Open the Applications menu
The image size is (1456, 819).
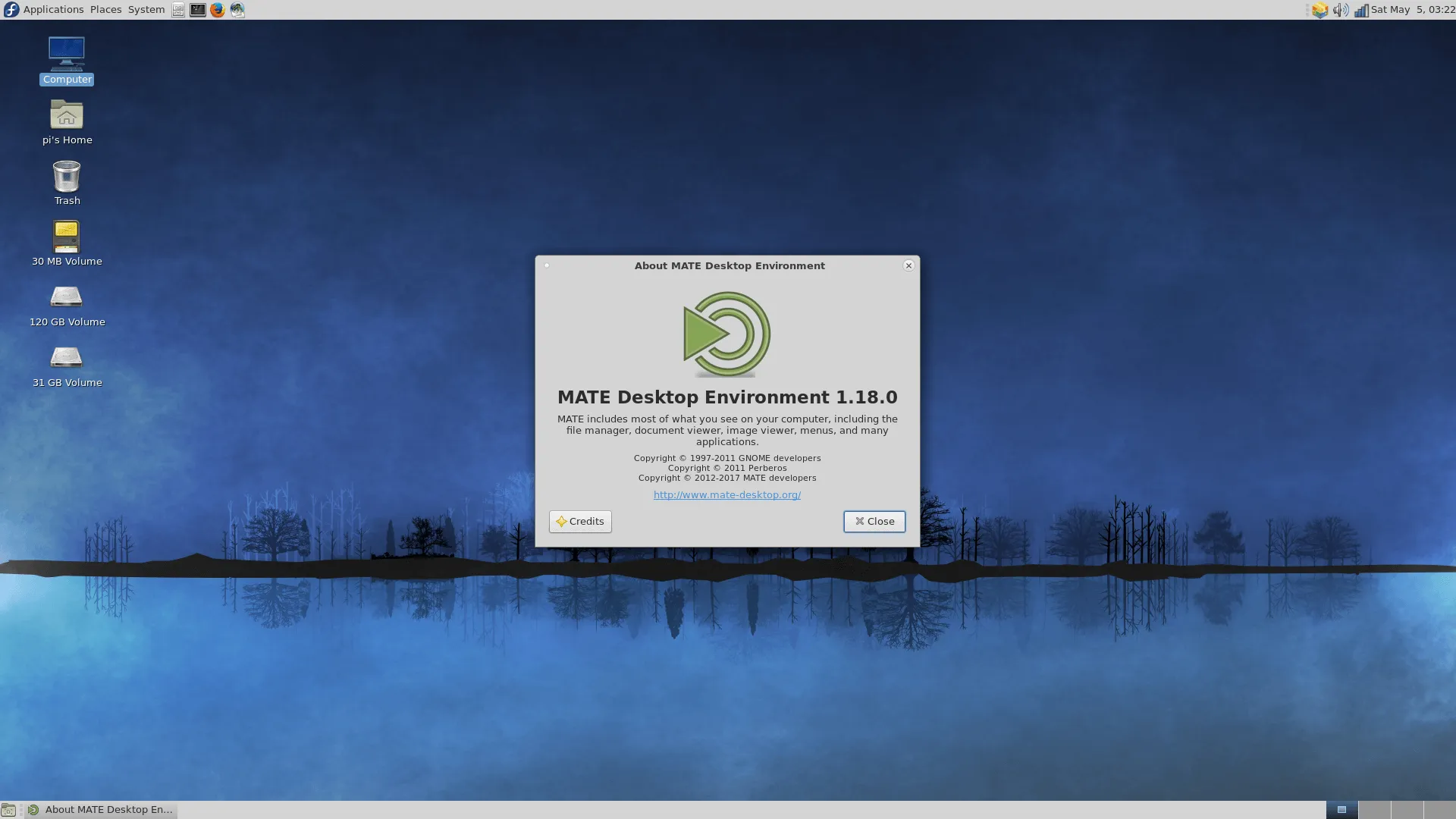[x=53, y=10]
